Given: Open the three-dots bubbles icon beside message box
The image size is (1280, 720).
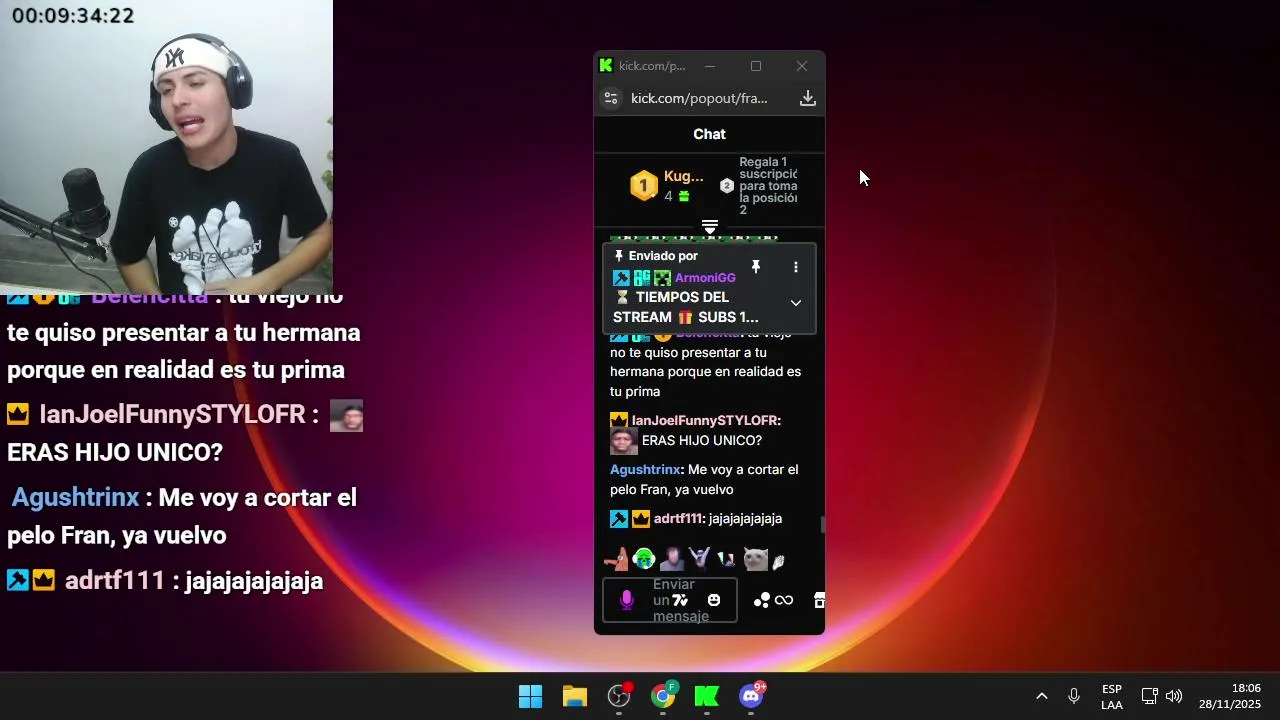Looking at the screenshot, I should click(x=762, y=600).
